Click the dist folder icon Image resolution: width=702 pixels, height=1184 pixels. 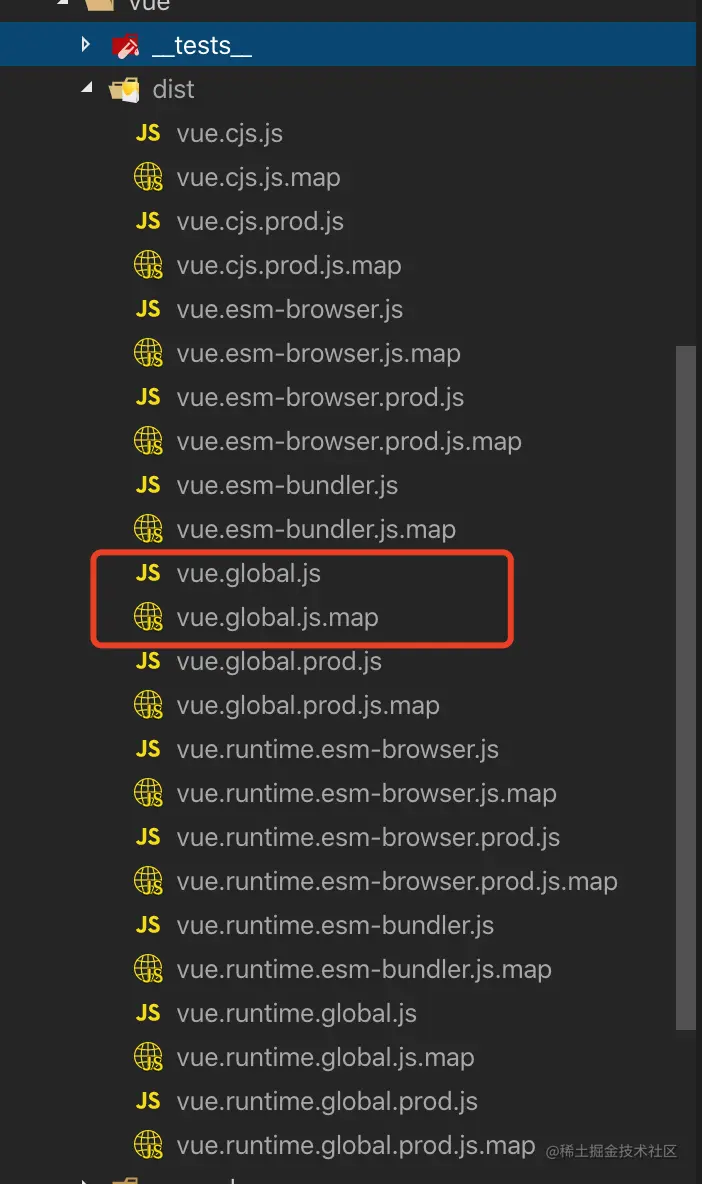(125, 90)
